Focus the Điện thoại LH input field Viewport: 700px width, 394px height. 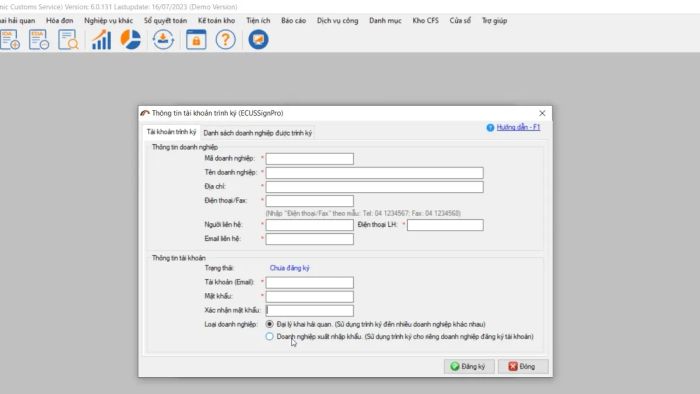(x=445, y=225)
